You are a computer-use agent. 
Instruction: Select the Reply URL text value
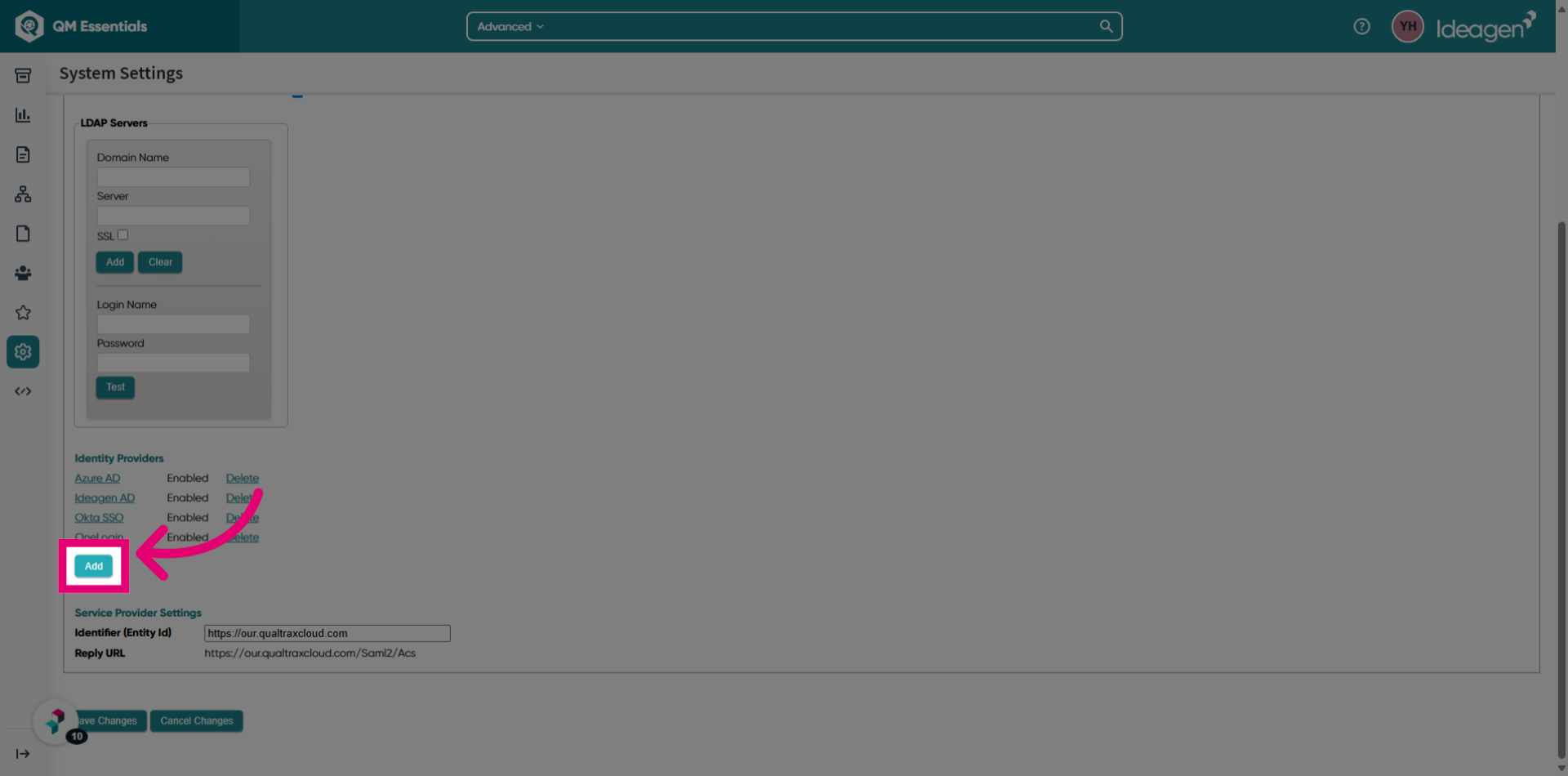(310, 653)
